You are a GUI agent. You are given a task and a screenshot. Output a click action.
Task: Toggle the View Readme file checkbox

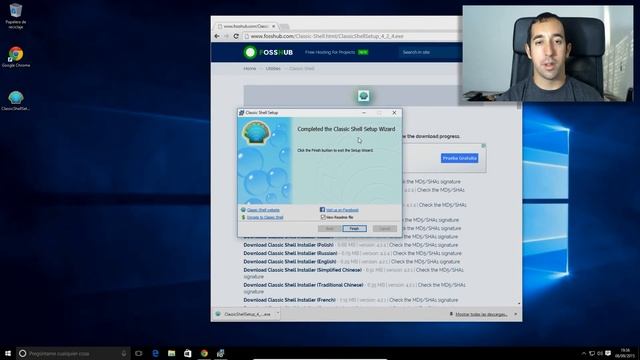coord(323,217)
